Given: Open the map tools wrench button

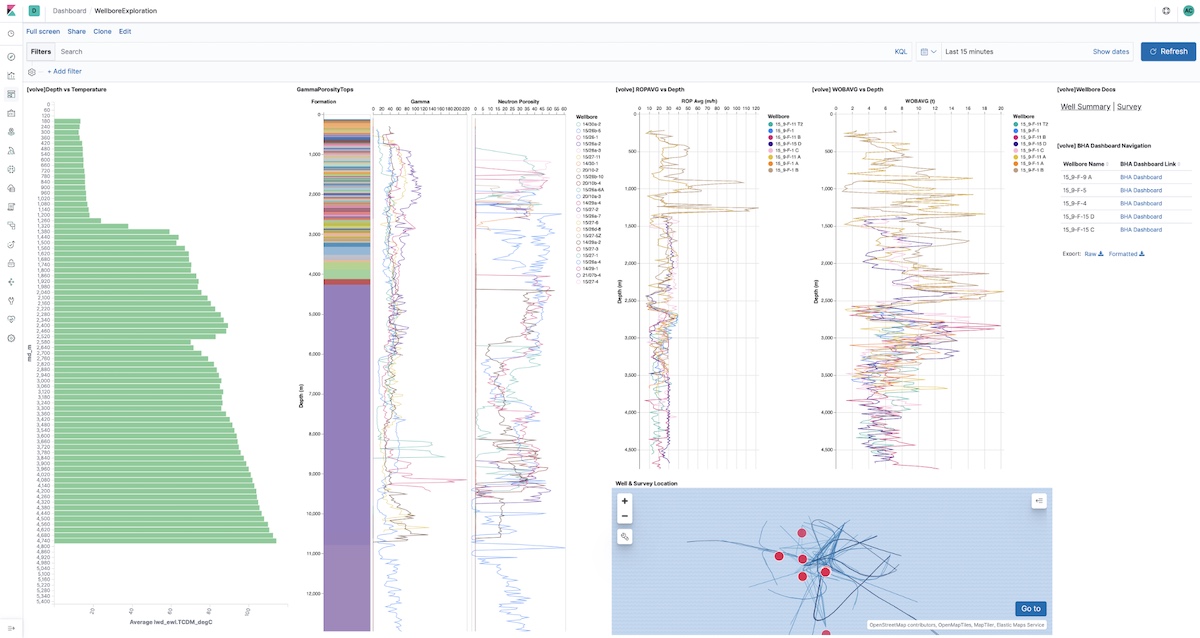Looking at the screenshot, I should pos(625,537).
